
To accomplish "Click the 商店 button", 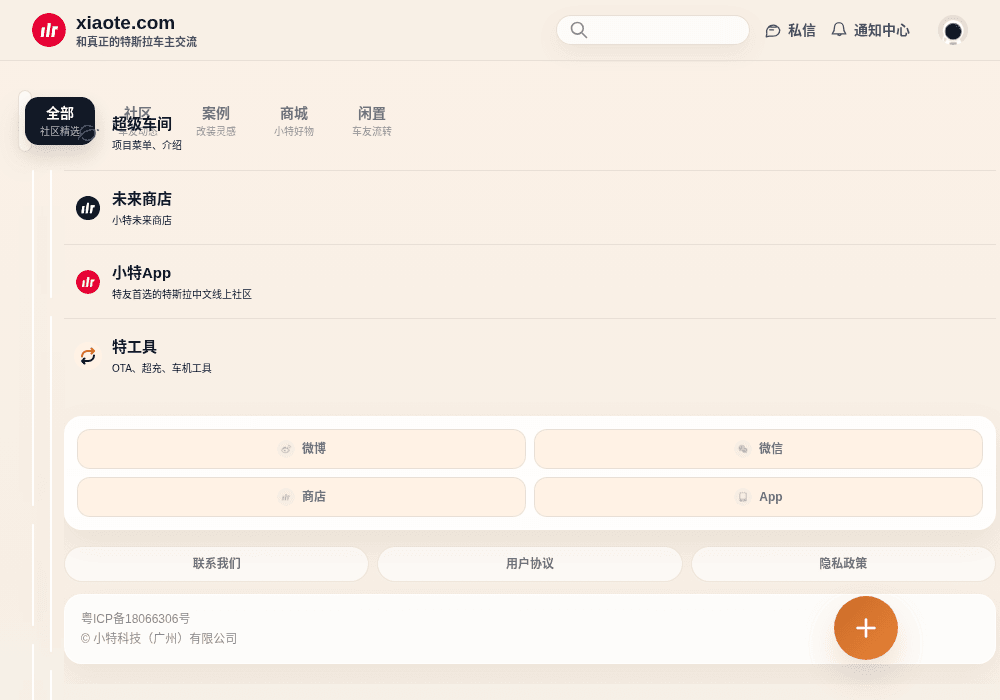I will click(301, 497).
